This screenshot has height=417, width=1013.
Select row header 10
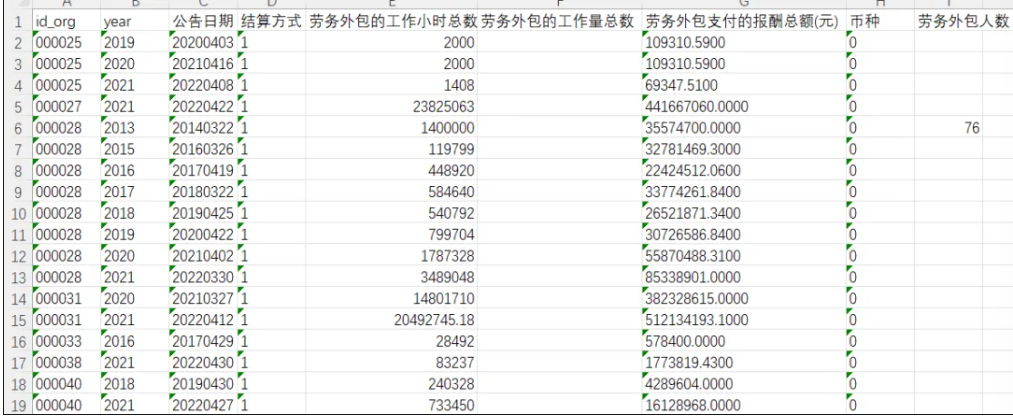tap(17, 213)
